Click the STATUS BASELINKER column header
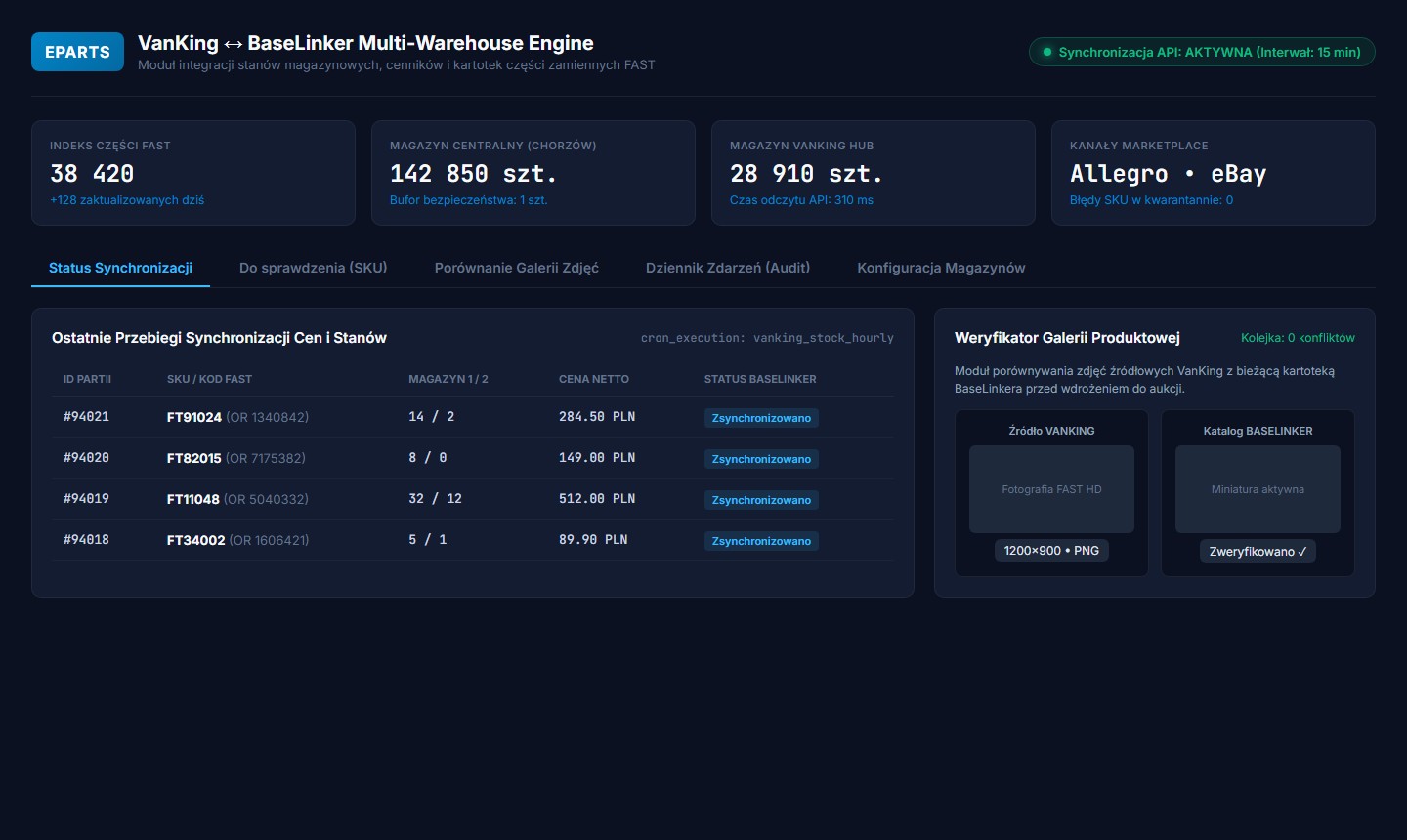This screenshot has height=840, width=1407. click(760, 379)
